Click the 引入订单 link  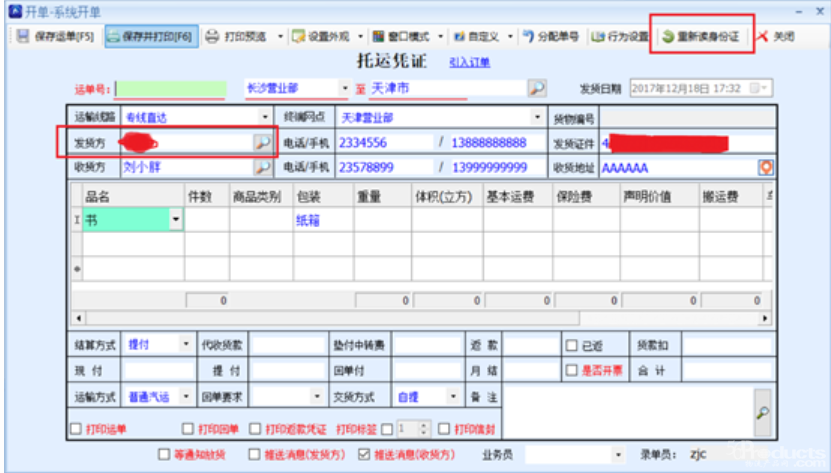[x=469, y=62]
